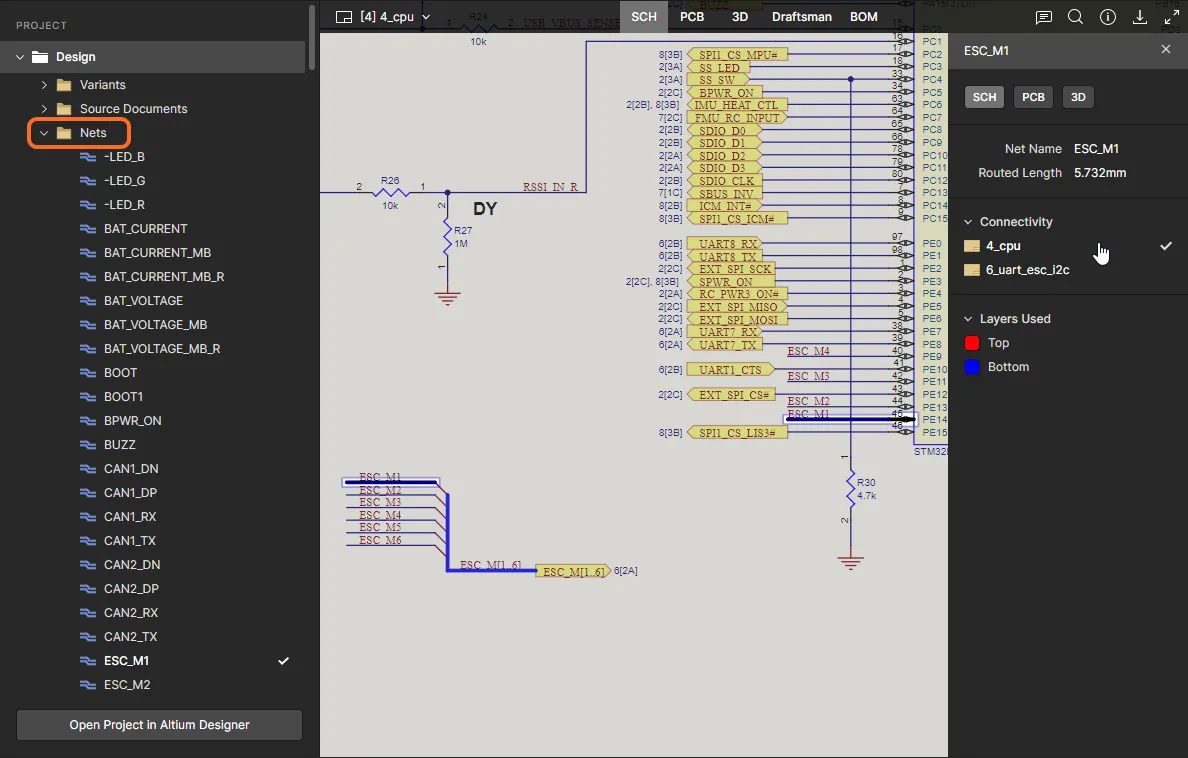This screenshot has height=758, width=1188.
Task: Click the download icon
Action: [1139, 17]
